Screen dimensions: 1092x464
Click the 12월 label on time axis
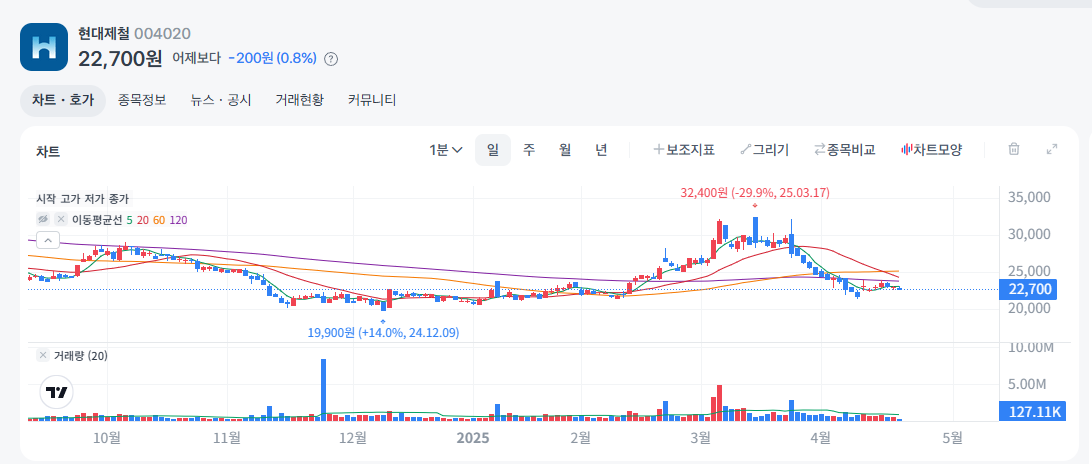[x=353, y=438]
